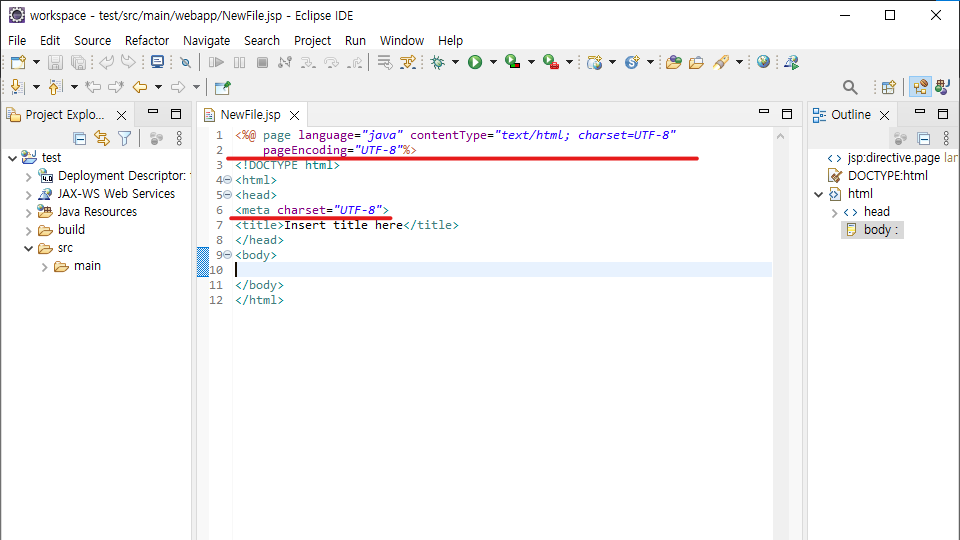Open the Refactor menu

[x=147, y=40]
